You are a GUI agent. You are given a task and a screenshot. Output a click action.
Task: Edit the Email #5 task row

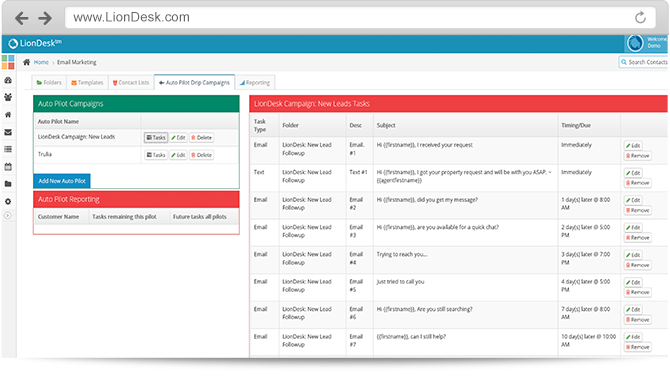(633, 283)
